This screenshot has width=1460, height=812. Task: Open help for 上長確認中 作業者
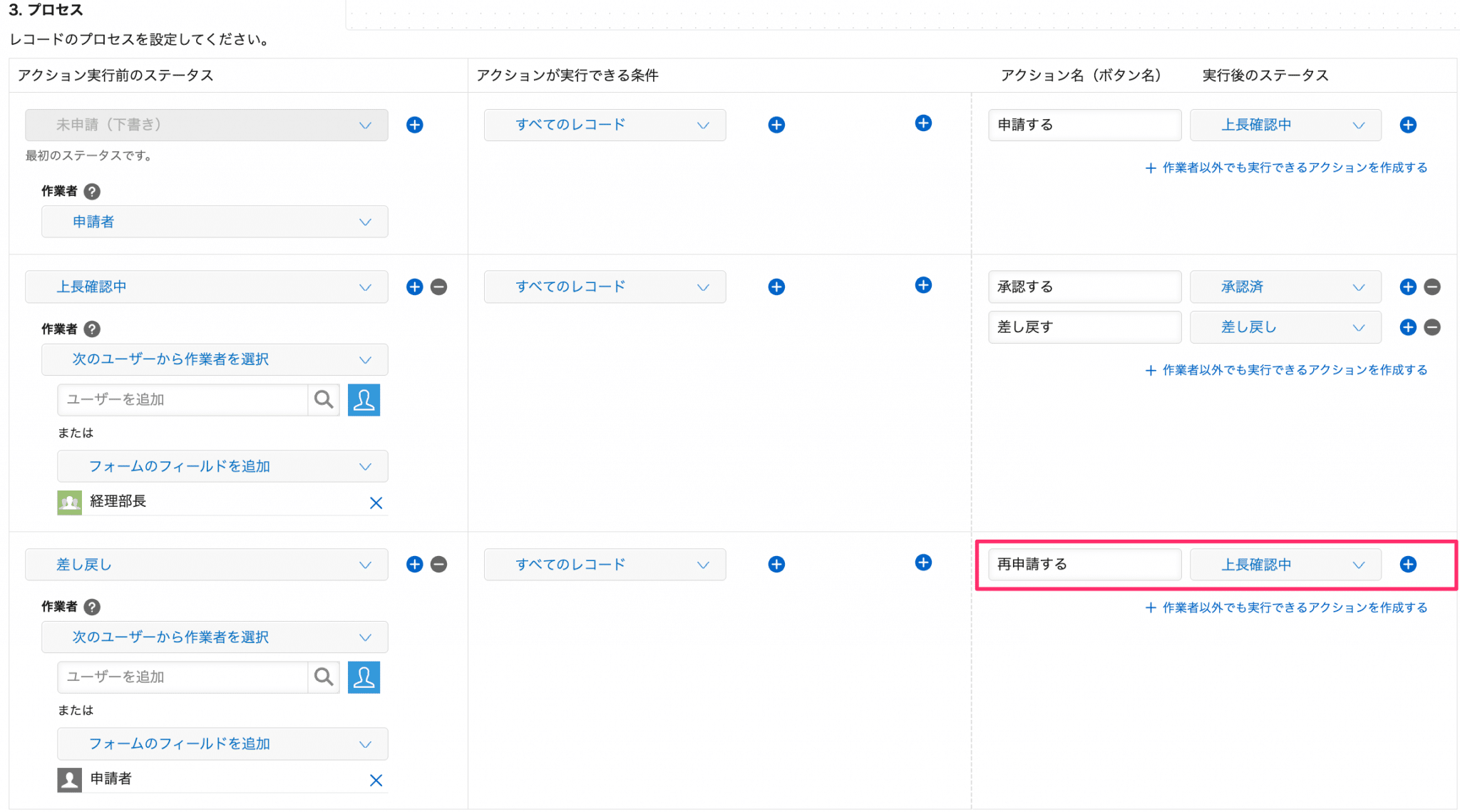pos(92,329)
